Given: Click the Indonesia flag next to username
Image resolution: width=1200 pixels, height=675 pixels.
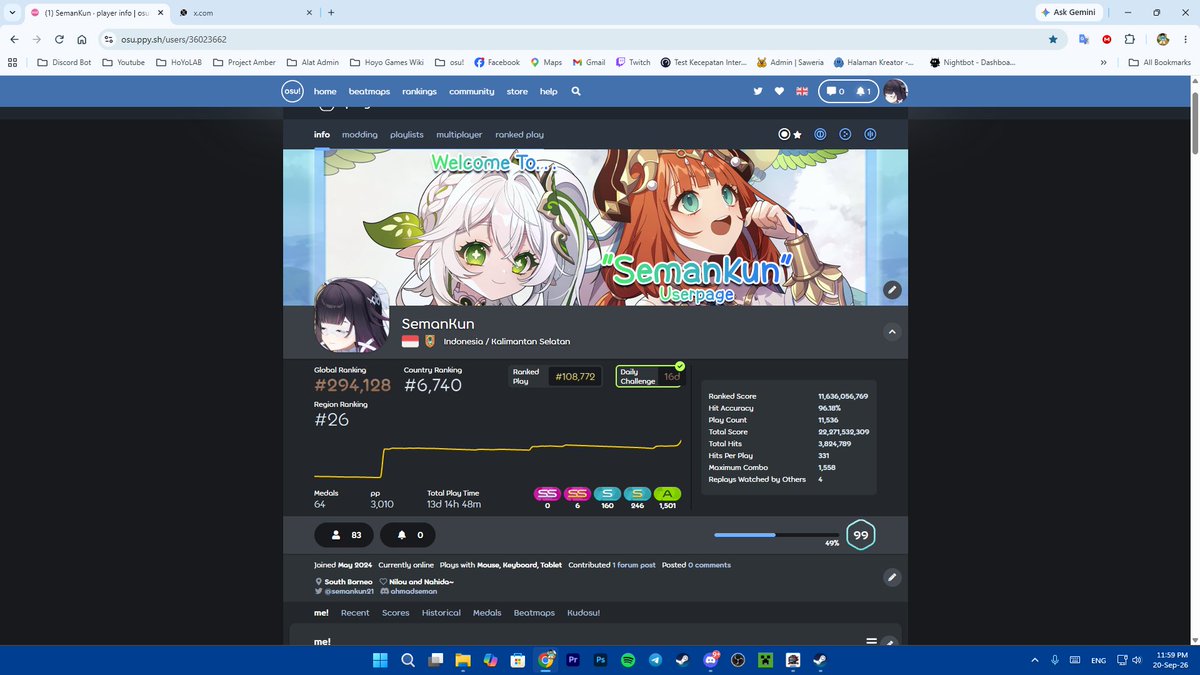Looking at the screenshot, I should 410,341.
